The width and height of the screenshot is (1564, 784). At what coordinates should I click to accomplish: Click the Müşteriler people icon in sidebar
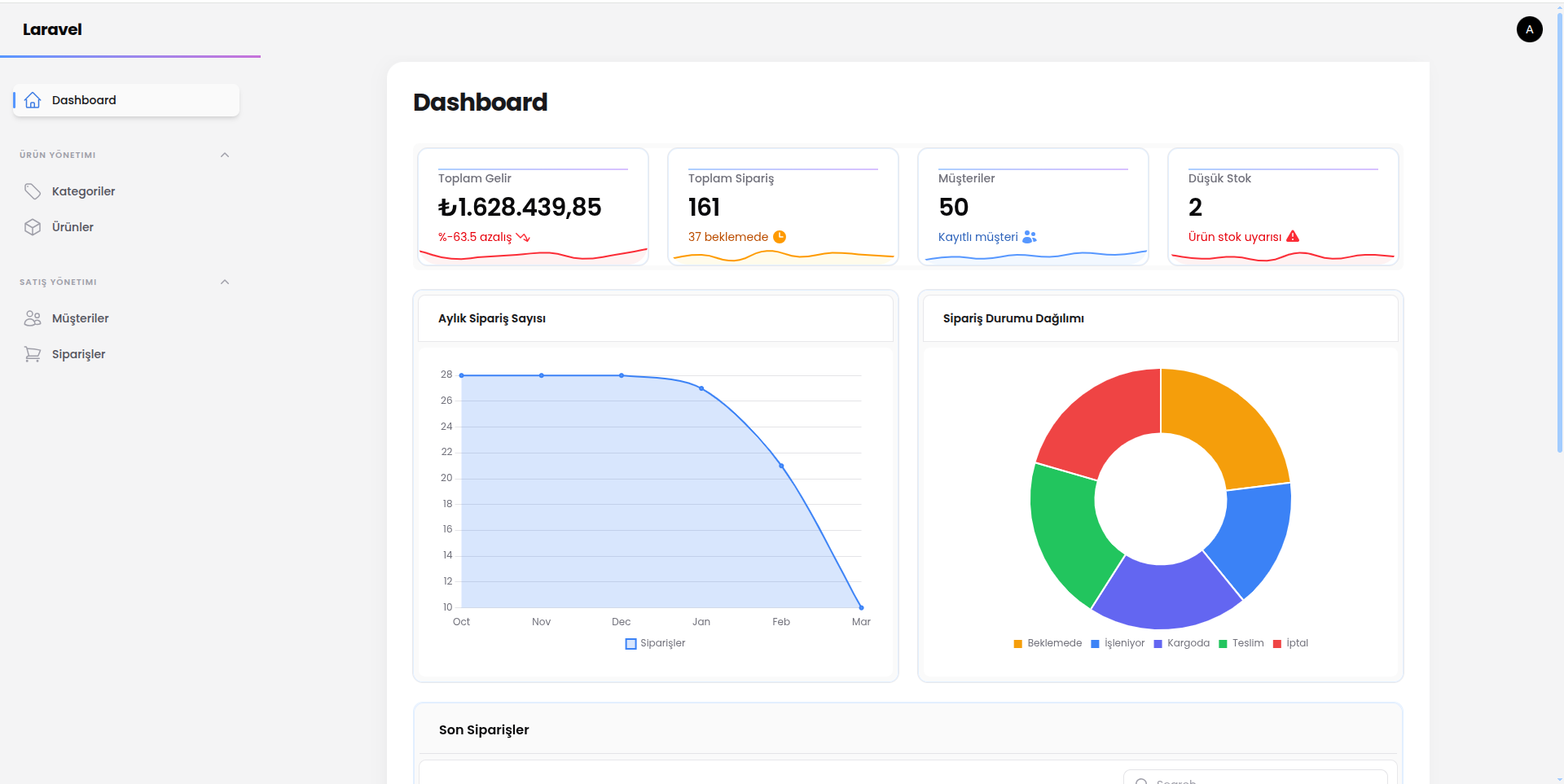(x=33, y=318)
